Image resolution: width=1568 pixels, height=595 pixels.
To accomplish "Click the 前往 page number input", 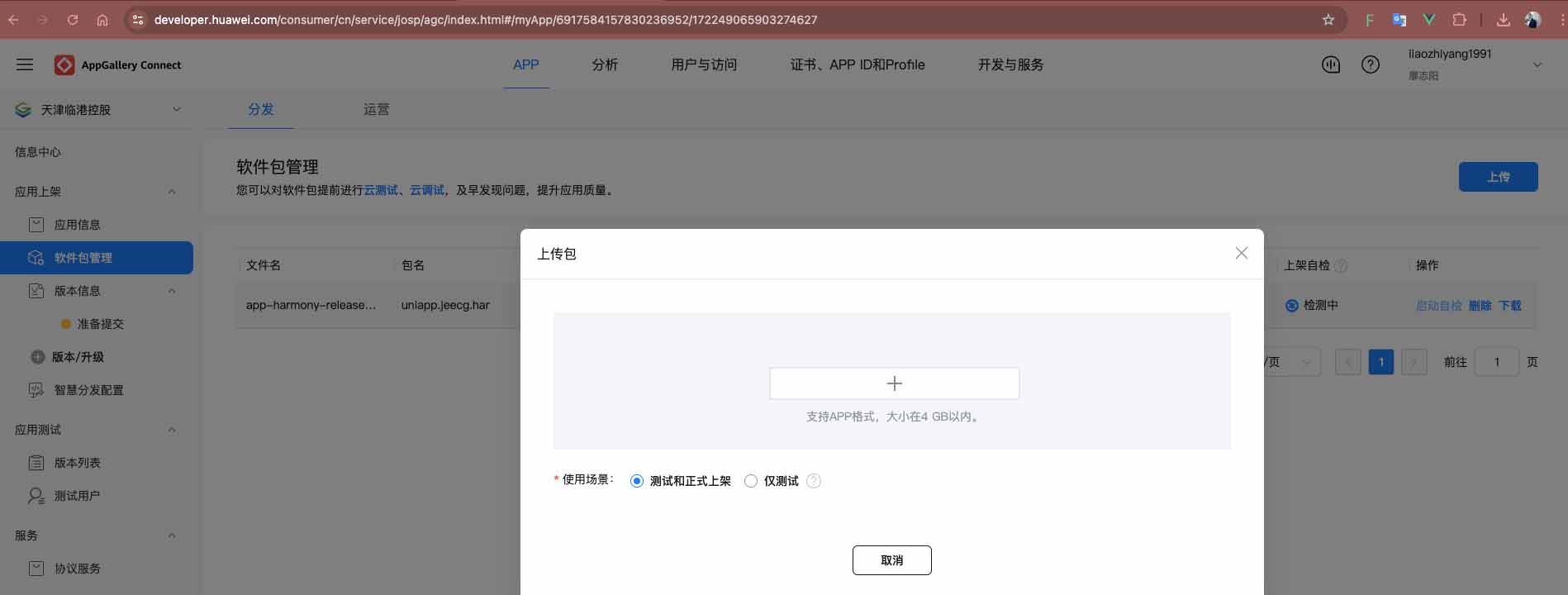I will click(1496, 362).
